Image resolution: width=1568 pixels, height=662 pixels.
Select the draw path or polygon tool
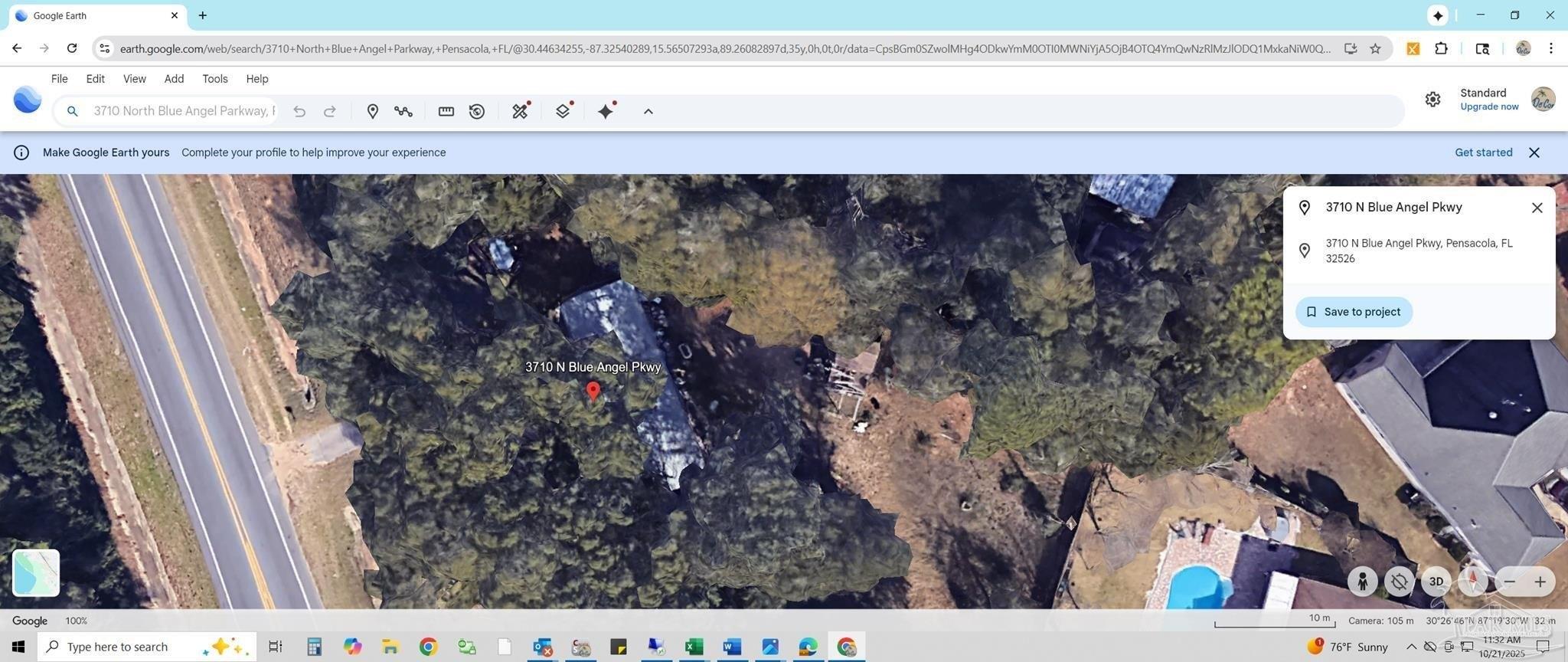tap(403, 111)
